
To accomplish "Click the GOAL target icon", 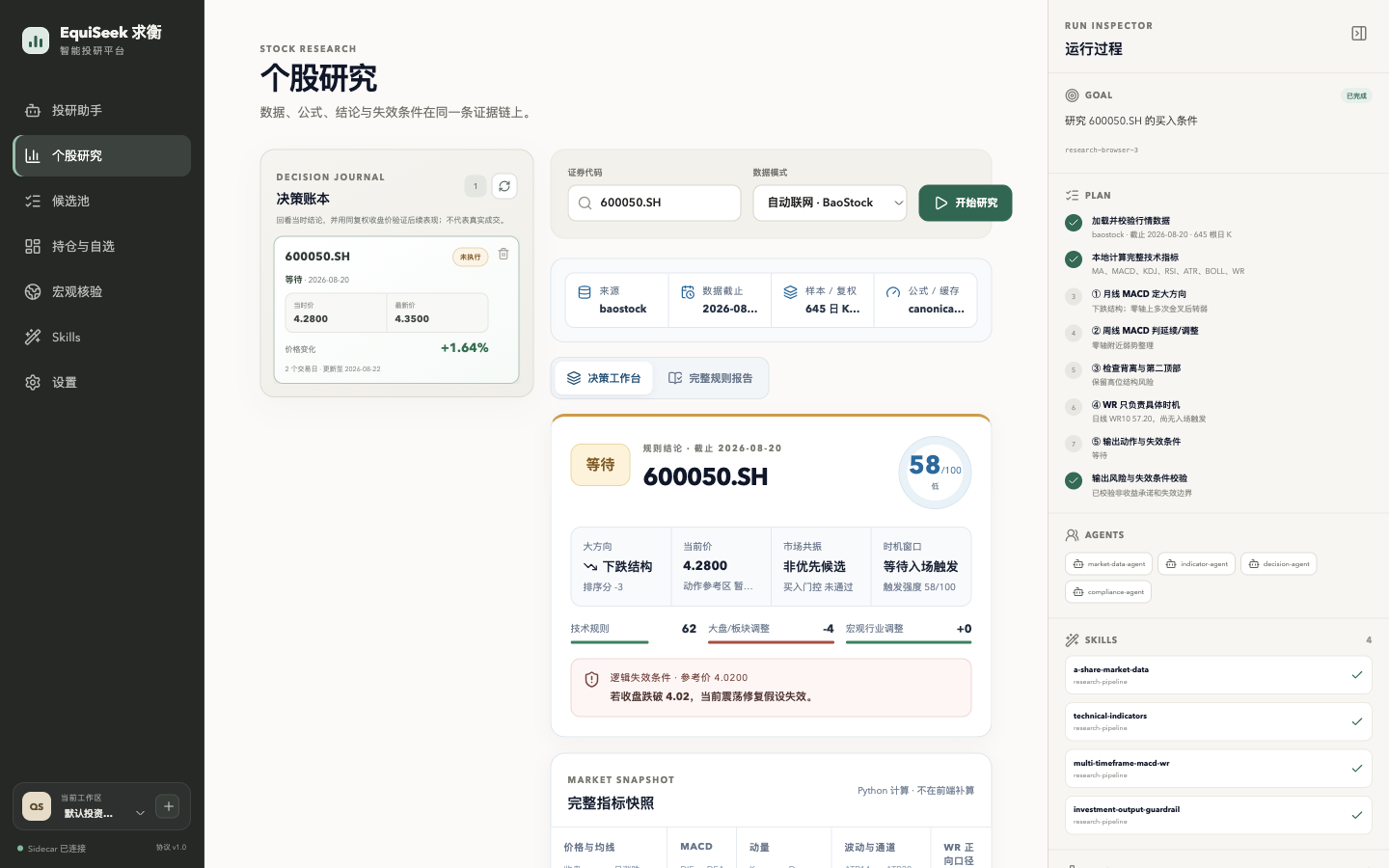I will tap(1072, 95).
